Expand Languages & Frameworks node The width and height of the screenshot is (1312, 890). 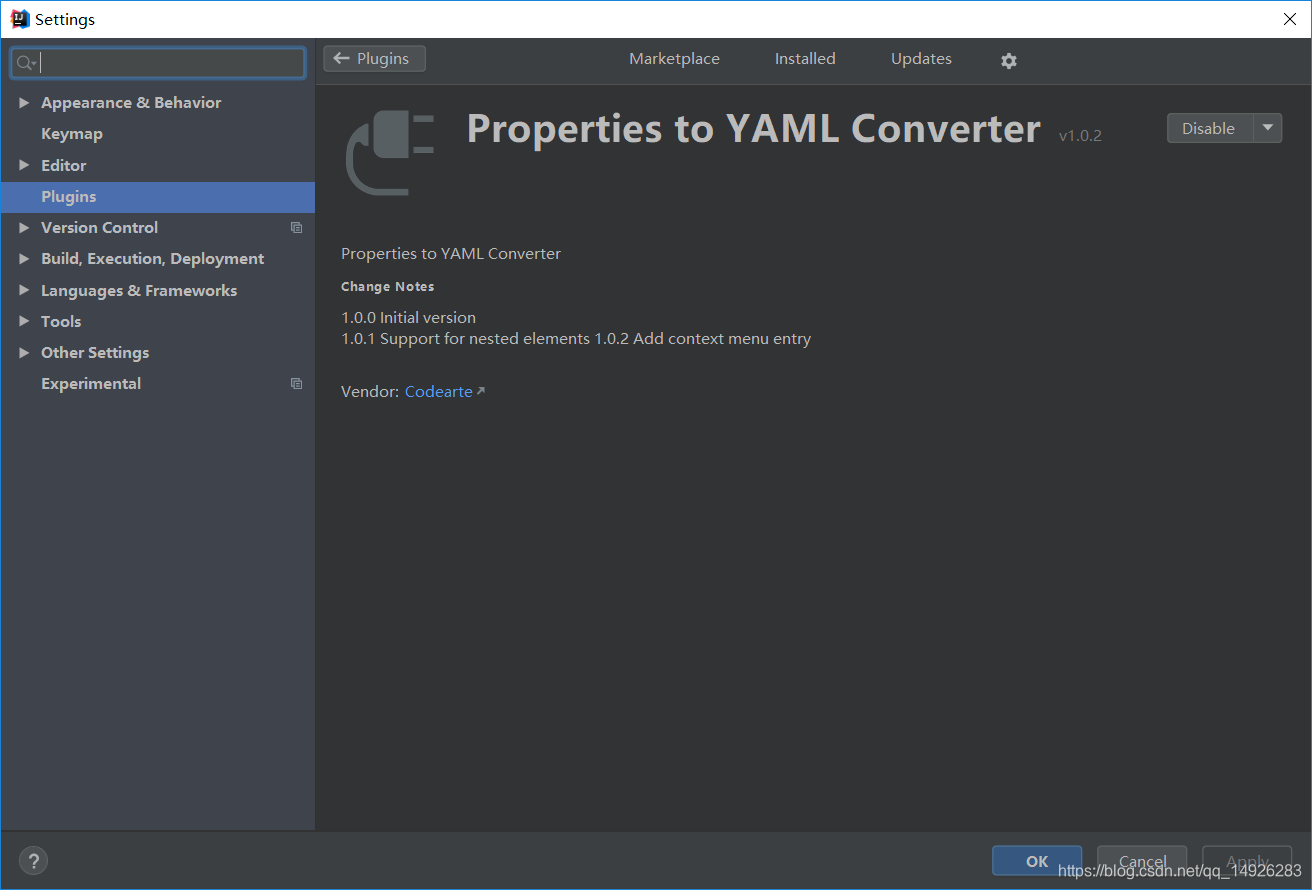pos(24,291)
